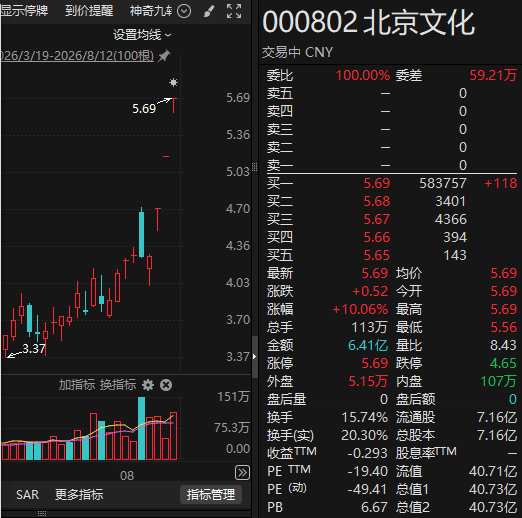522x518 pixels.
Task: Click 加指标 to add an indicator
Action: pyautogui.click(x=77, y=385)
